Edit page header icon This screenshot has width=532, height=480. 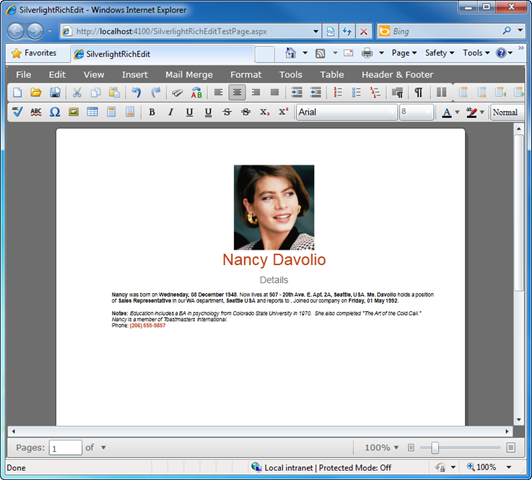pyautogui.click(x=111, y=112)
